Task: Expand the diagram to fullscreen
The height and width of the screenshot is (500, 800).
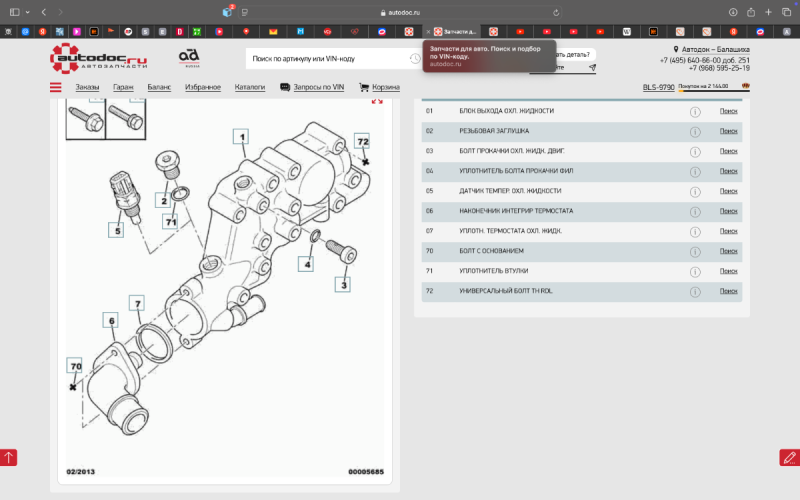Action: (377, 100)
